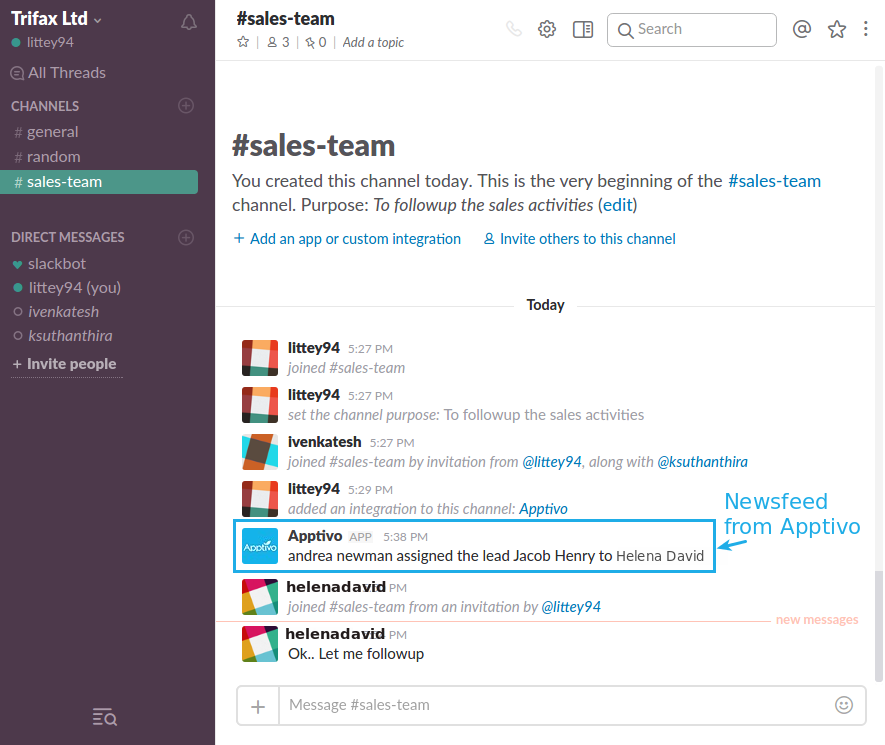This screenshot has height=745, width=885.
Task: Click the attachment plus button
Action: coord(258,706)
